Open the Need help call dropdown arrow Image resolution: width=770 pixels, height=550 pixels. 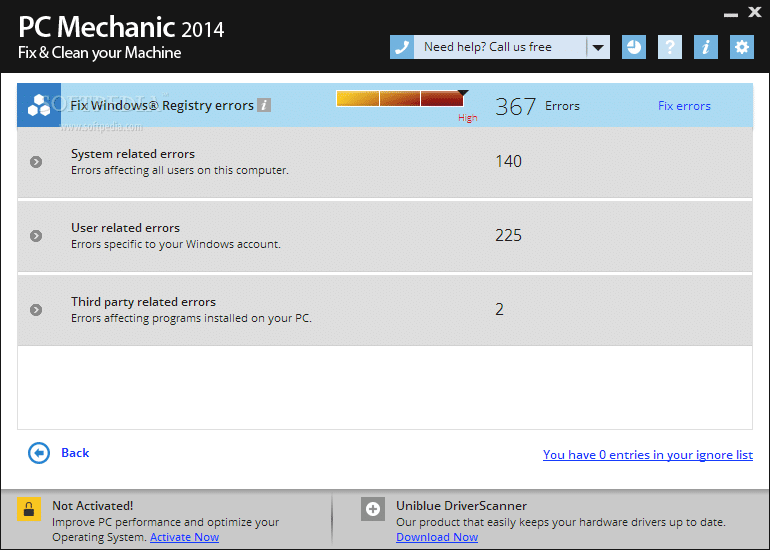598,47
